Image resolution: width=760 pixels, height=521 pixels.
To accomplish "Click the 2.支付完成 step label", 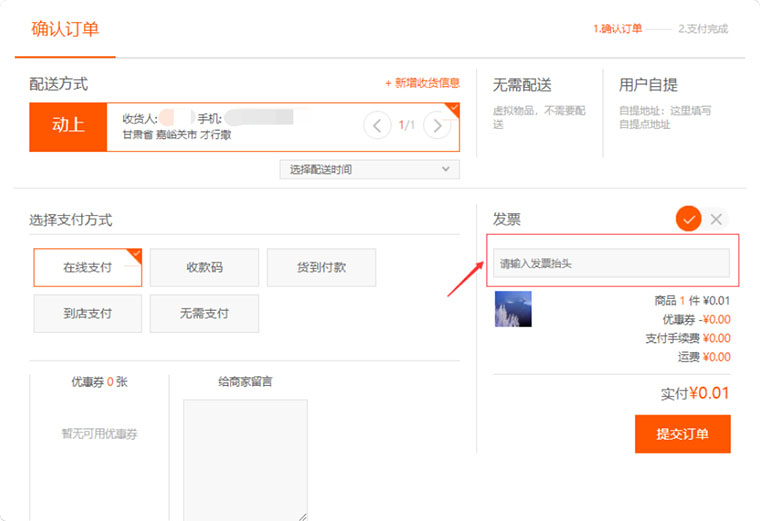I will [703, 29].
